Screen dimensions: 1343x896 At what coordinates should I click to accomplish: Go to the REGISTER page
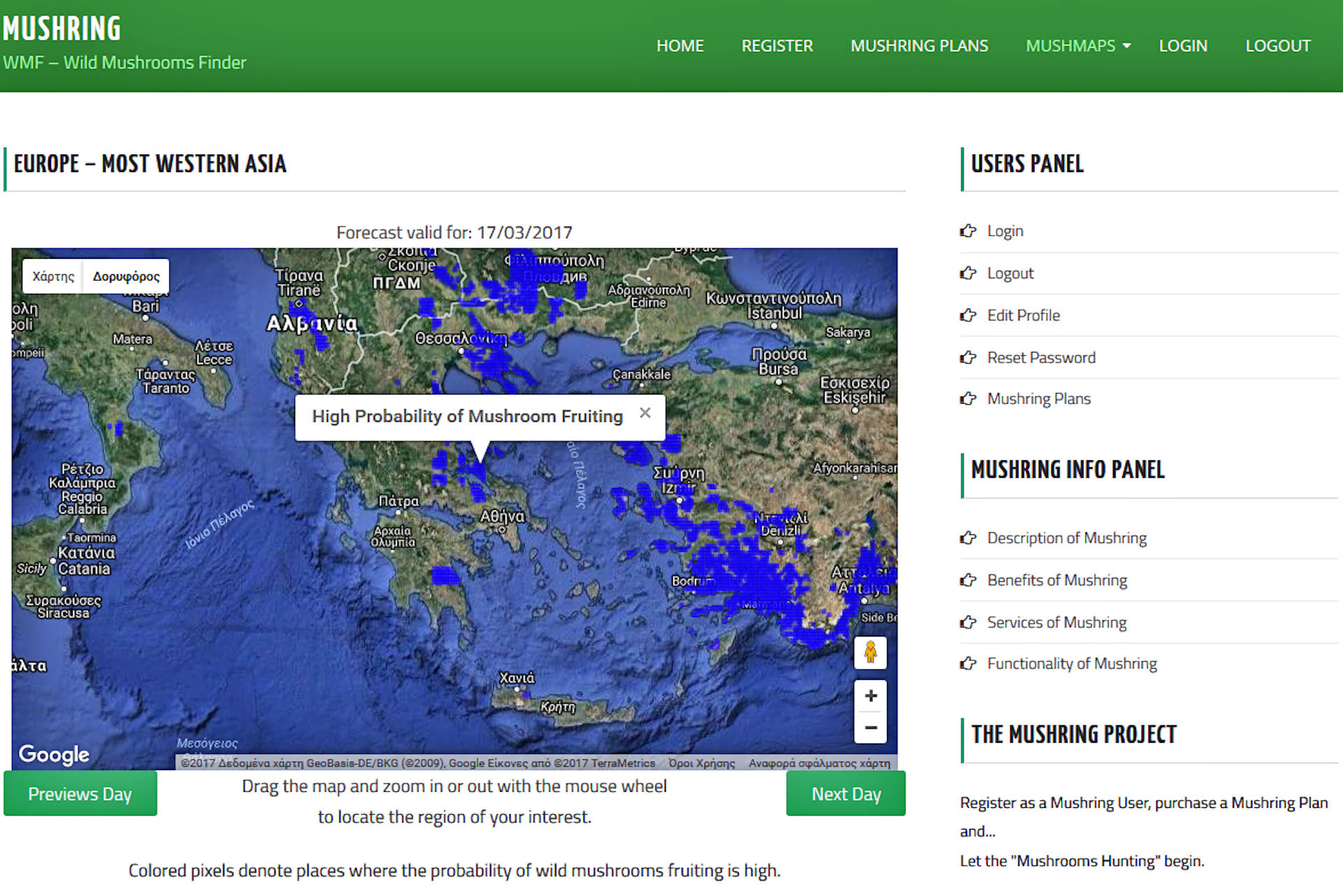[x=777, y=46]
